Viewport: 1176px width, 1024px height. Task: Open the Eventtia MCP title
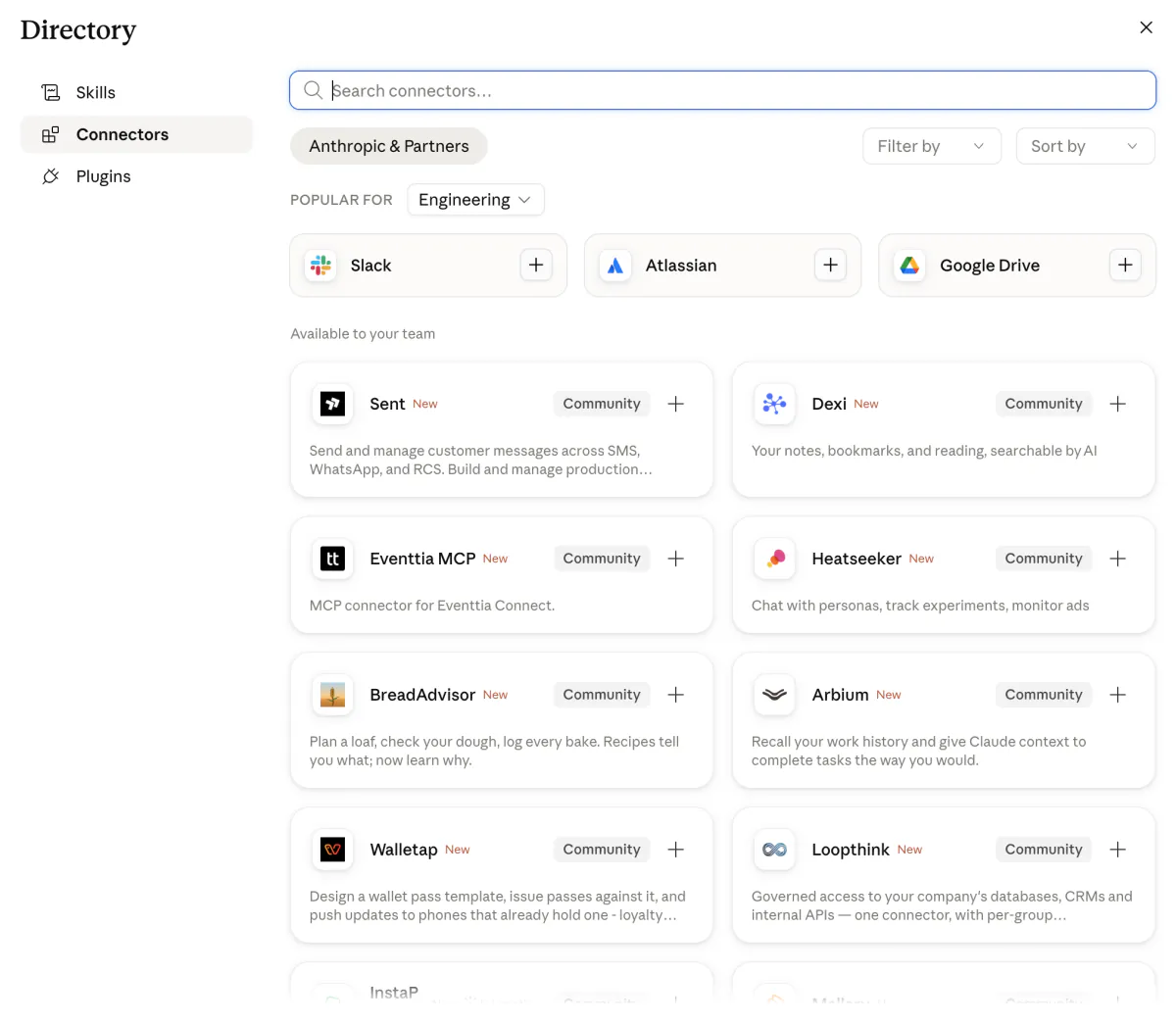tap(422, 559)
